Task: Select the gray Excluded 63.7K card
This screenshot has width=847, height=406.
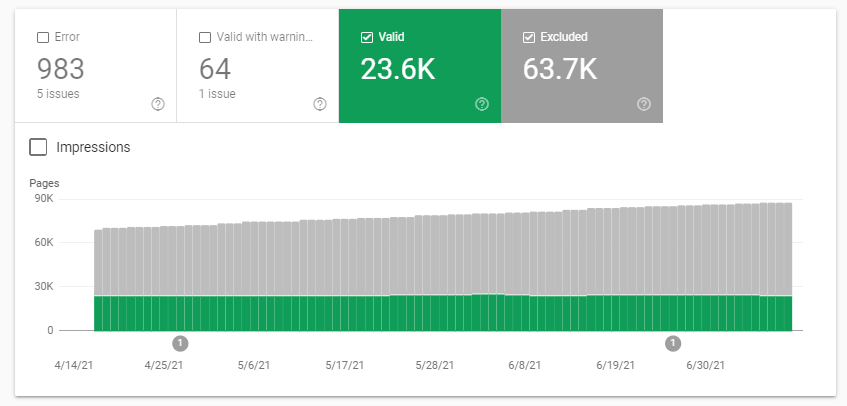Action: click(x=582, y=66)
